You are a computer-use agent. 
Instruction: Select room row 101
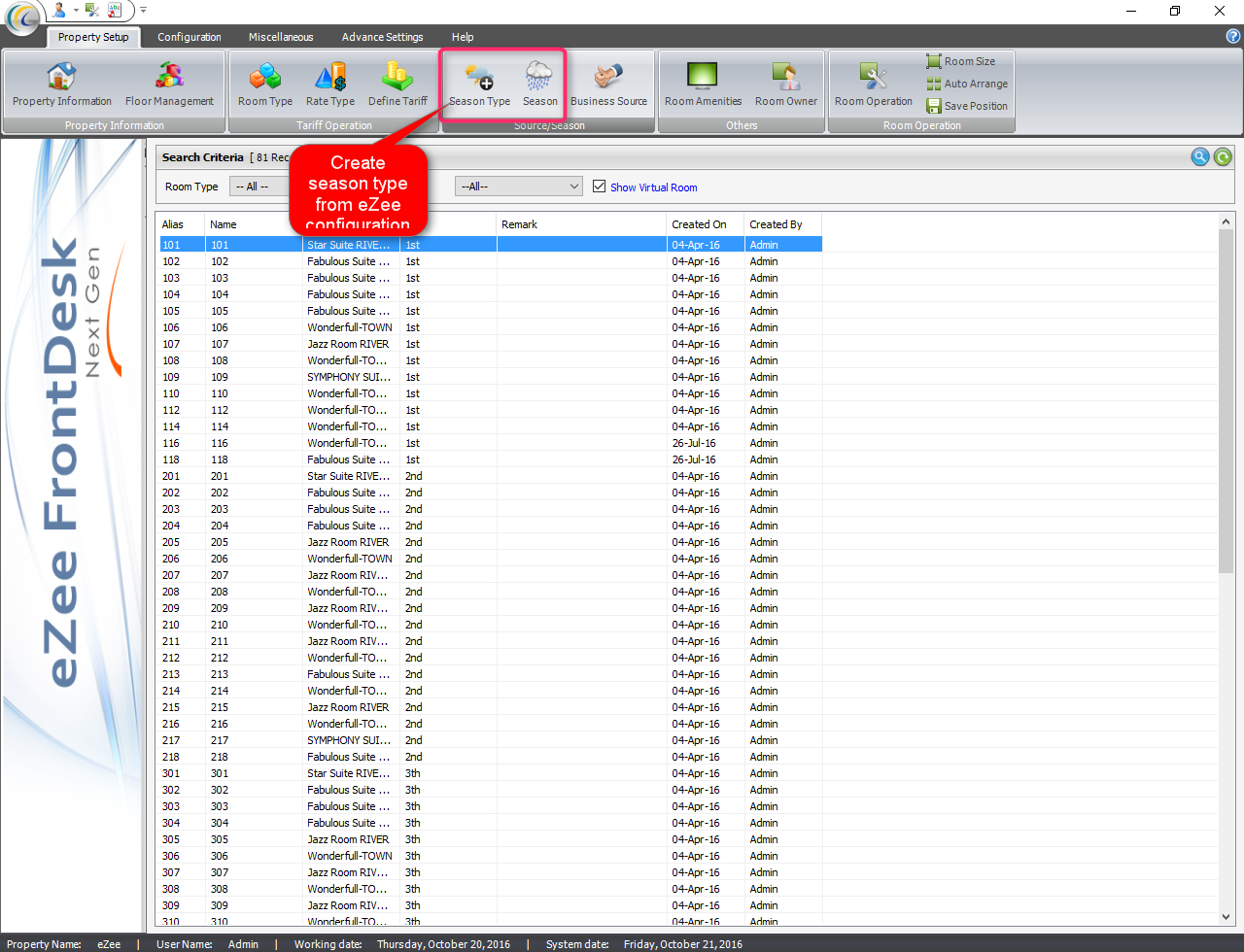pyautogui.click(x=491, y=245)
